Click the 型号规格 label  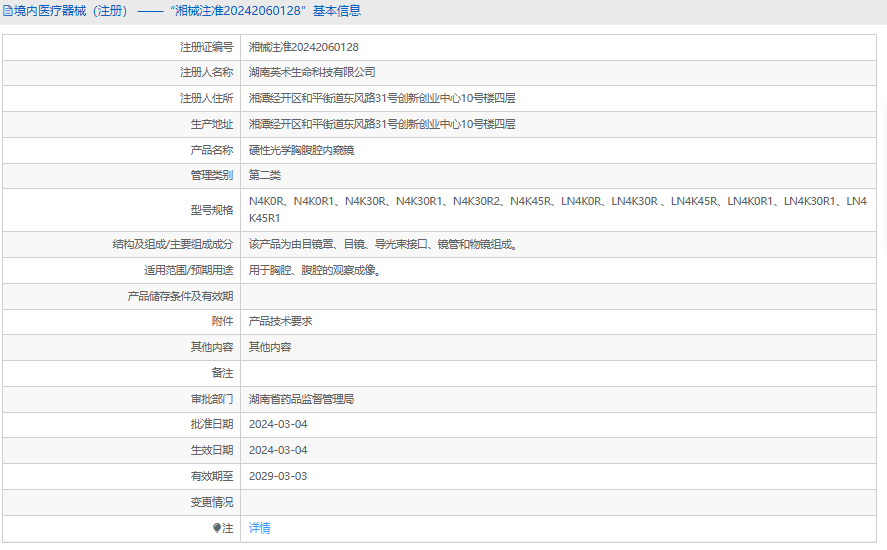tap(212, 210)
